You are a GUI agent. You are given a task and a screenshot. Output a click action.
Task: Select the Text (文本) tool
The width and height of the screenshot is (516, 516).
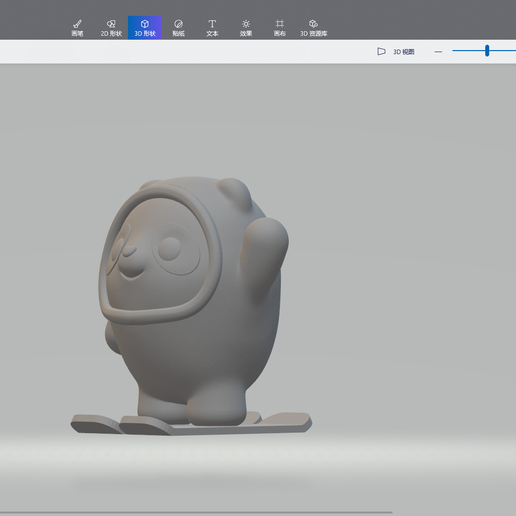point(212,28)
